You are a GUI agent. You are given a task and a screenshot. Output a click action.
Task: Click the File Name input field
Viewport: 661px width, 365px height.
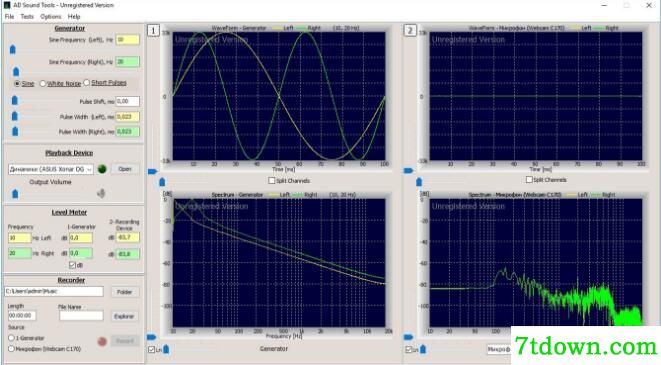pos(81,315)
